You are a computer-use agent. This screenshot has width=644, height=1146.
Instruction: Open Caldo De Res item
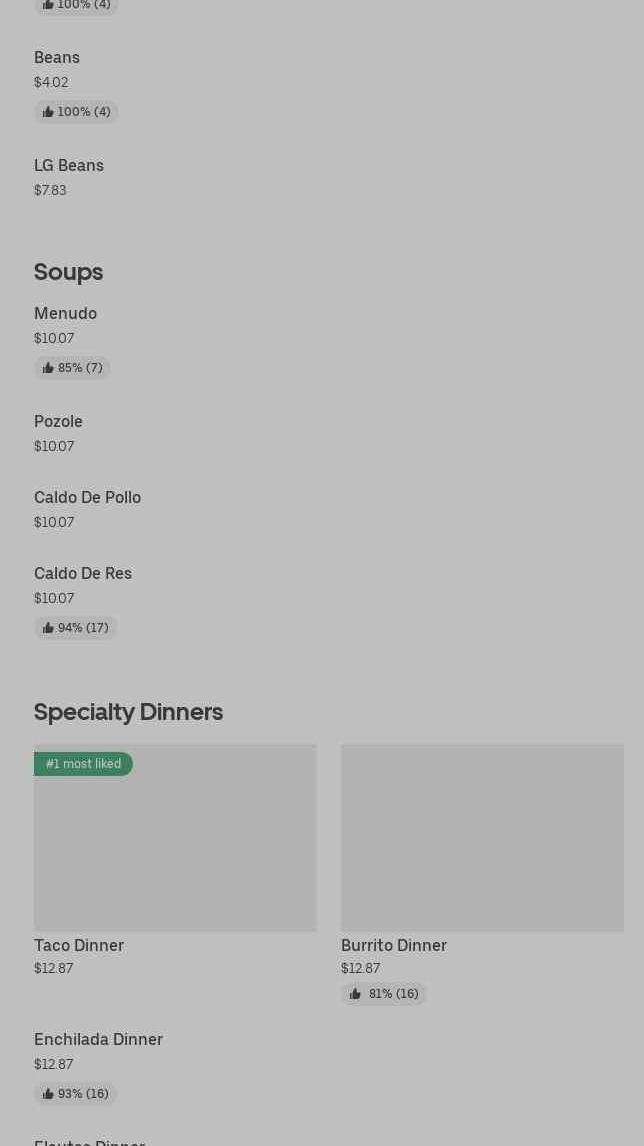[x=83, y=573]
